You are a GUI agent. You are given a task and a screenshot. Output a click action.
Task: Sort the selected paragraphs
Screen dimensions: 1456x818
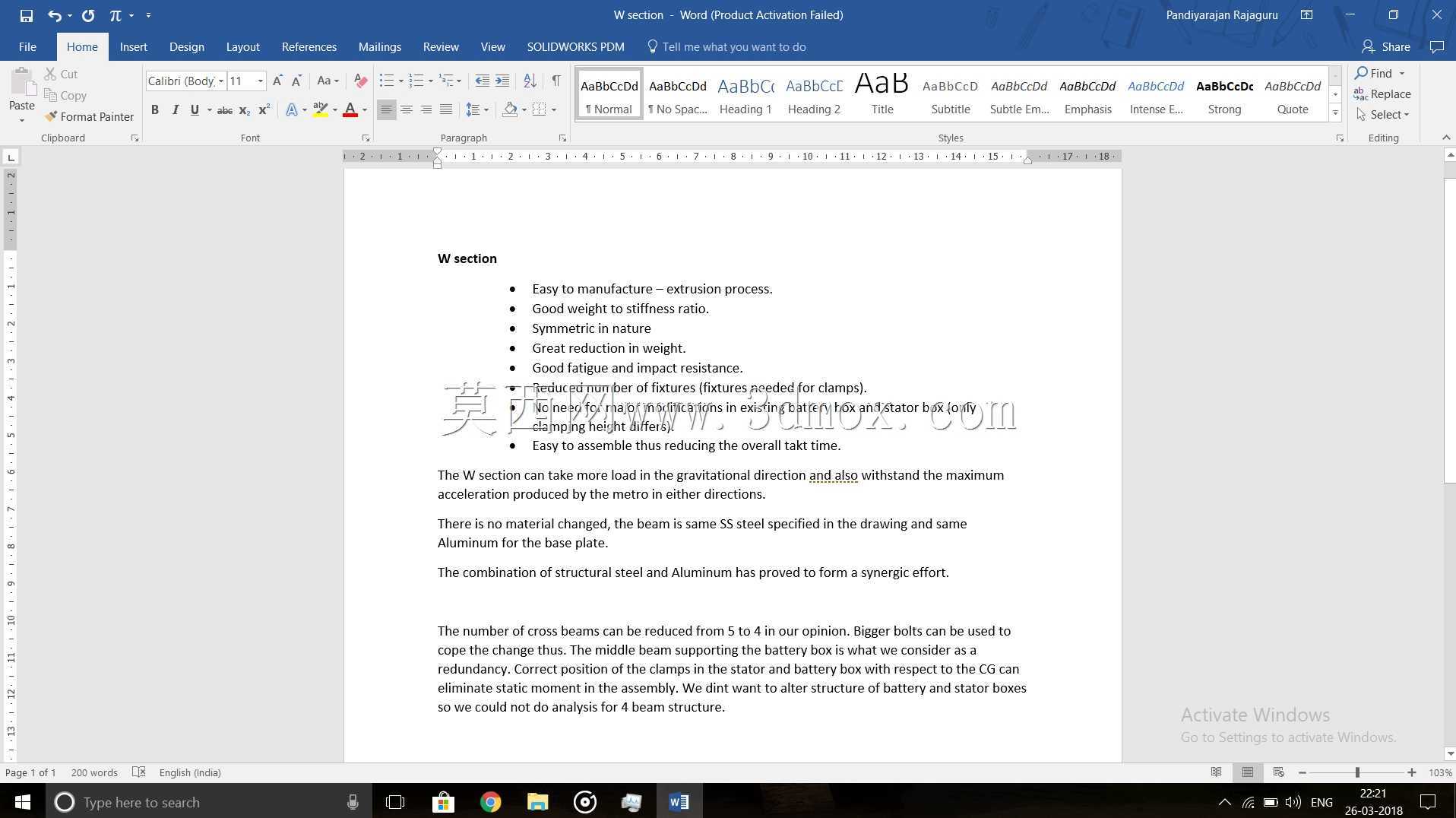pyautogui.click(x=530, y=81)
